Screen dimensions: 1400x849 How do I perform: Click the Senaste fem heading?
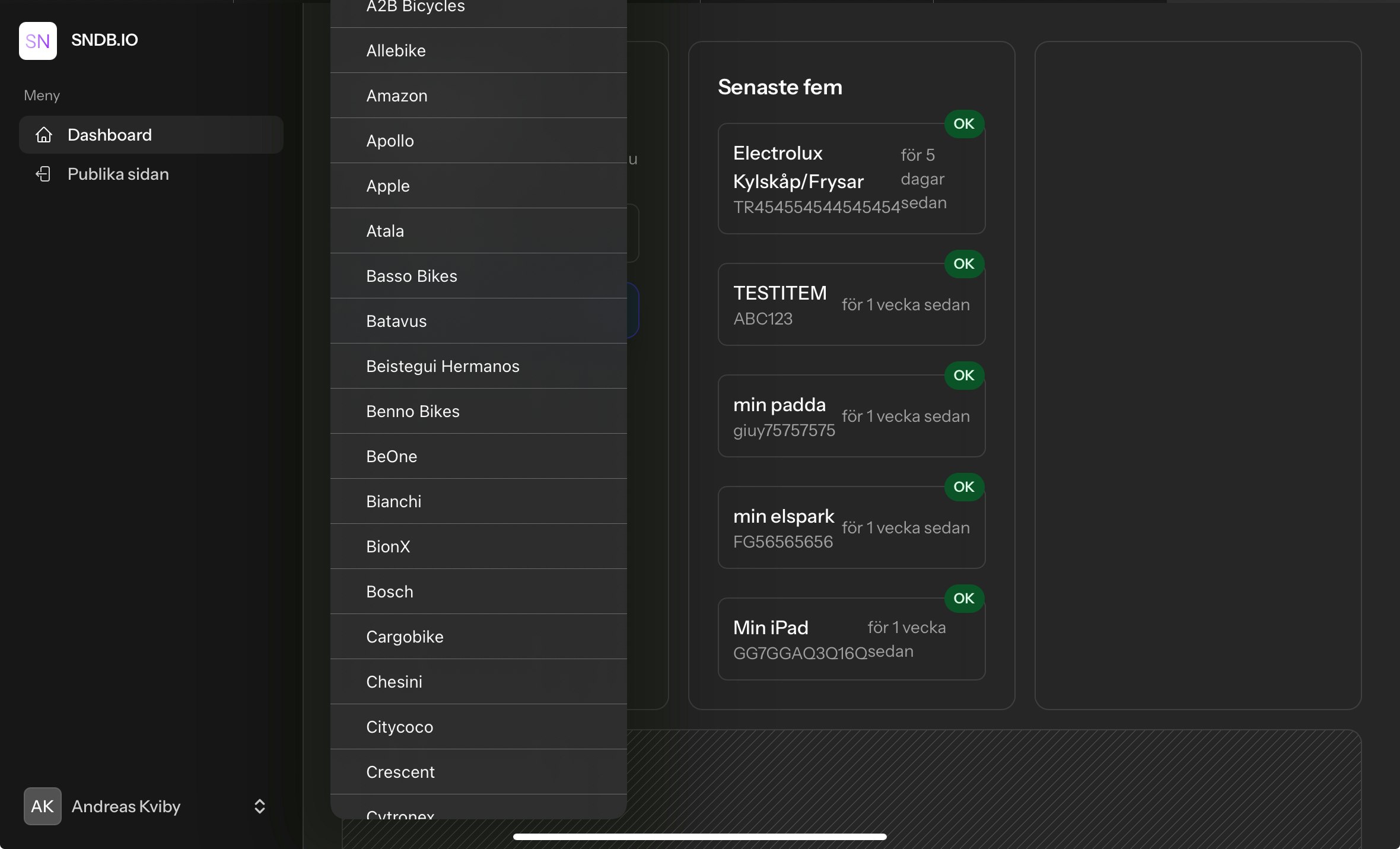click(x=780, y=87)
